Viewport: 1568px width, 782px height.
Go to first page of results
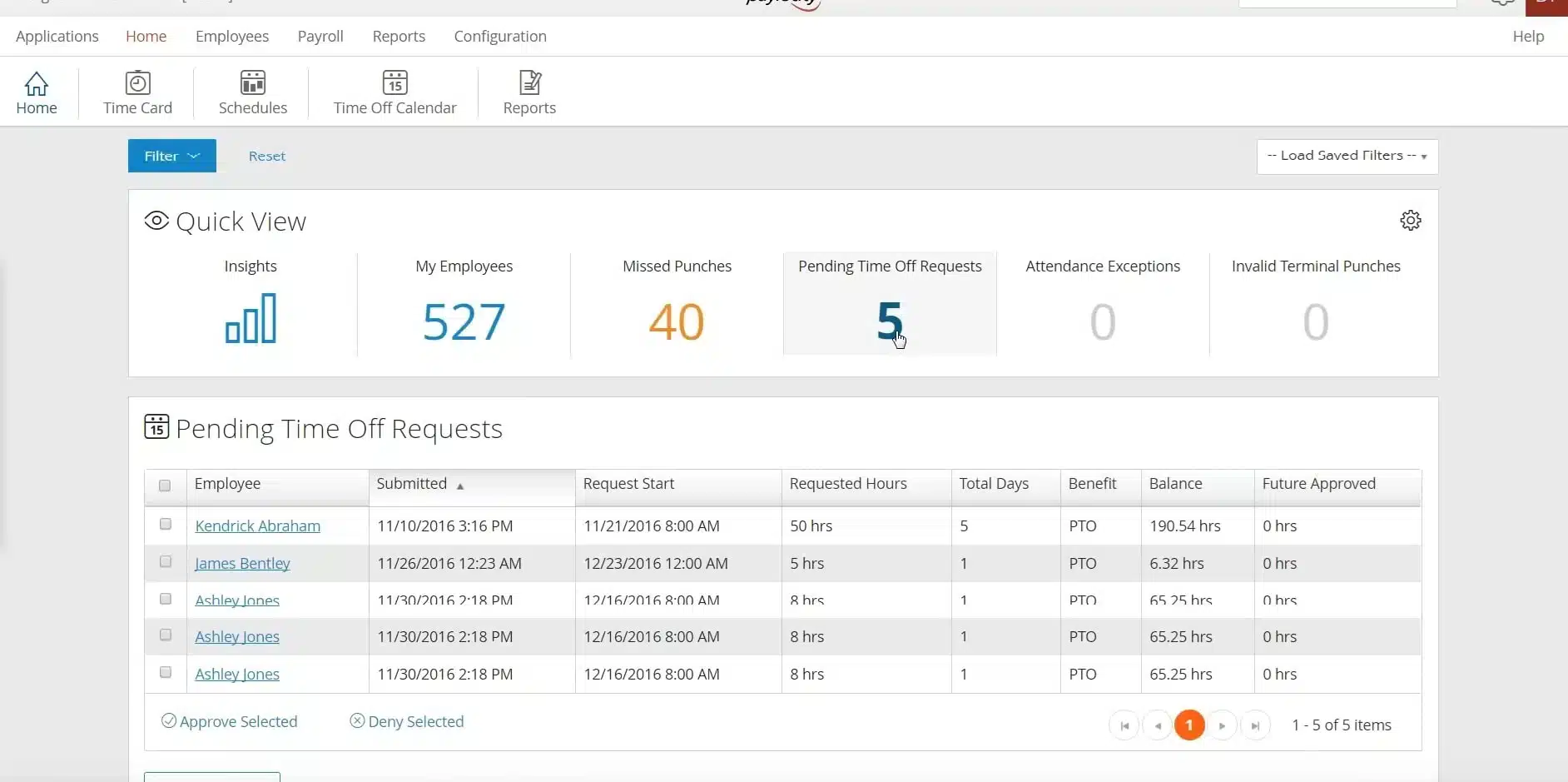point(1124,725)
